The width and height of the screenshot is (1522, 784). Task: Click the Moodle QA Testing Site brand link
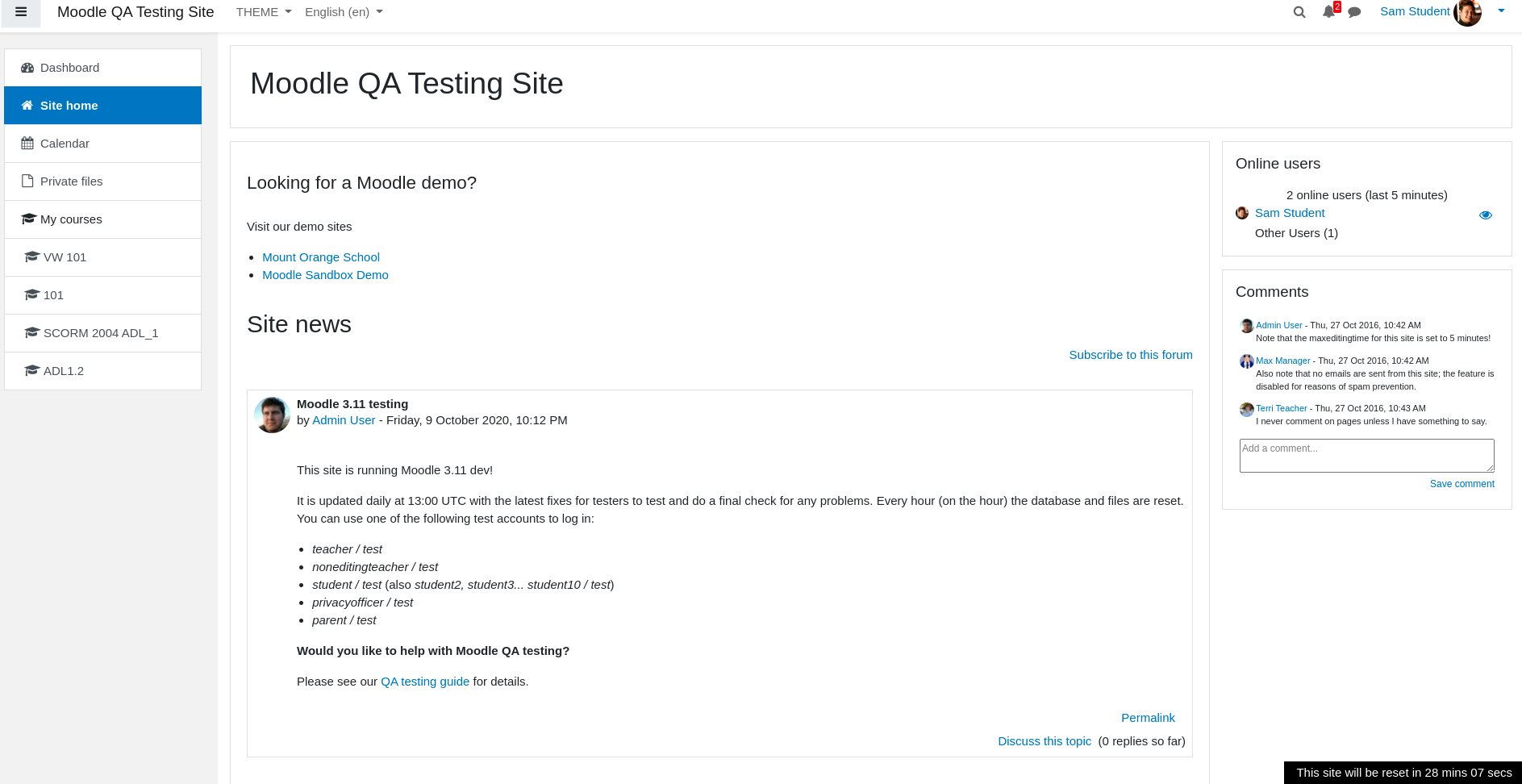pos(136,12)
